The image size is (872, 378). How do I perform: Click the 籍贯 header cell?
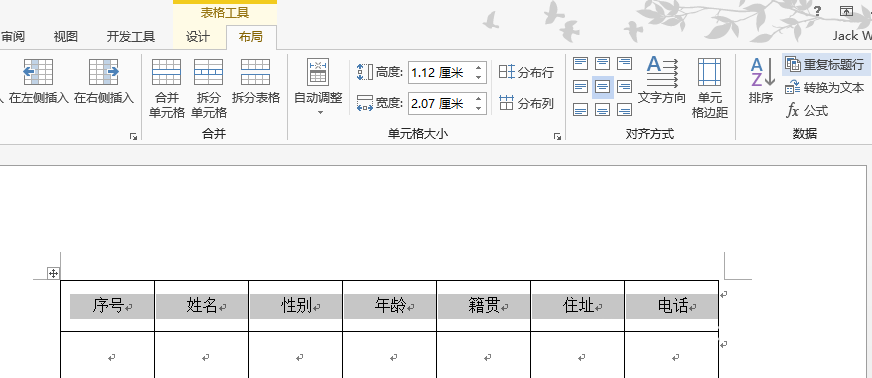click(x=484, y=306)
